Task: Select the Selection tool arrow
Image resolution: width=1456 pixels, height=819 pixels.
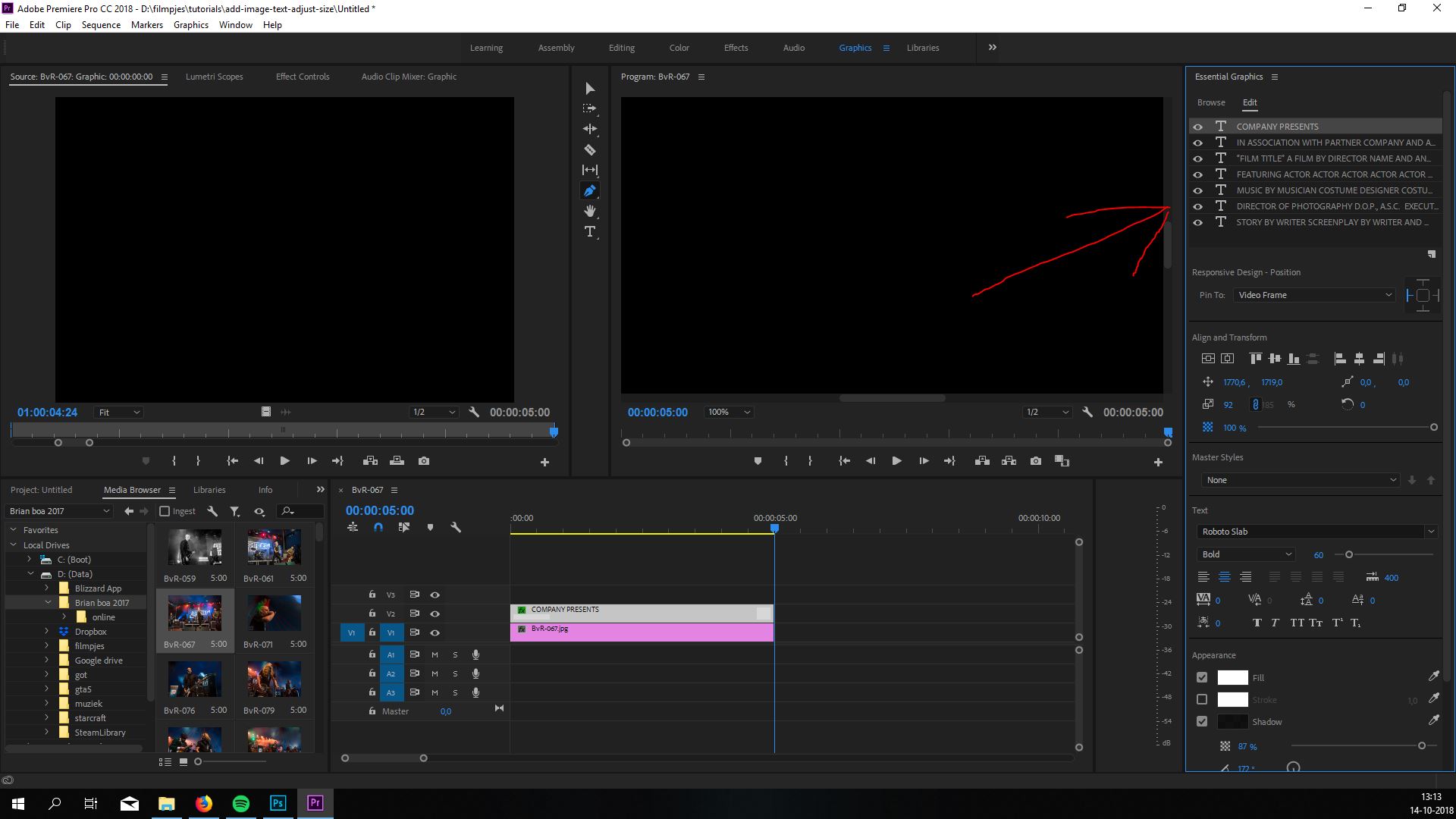Action: point(590,89)
